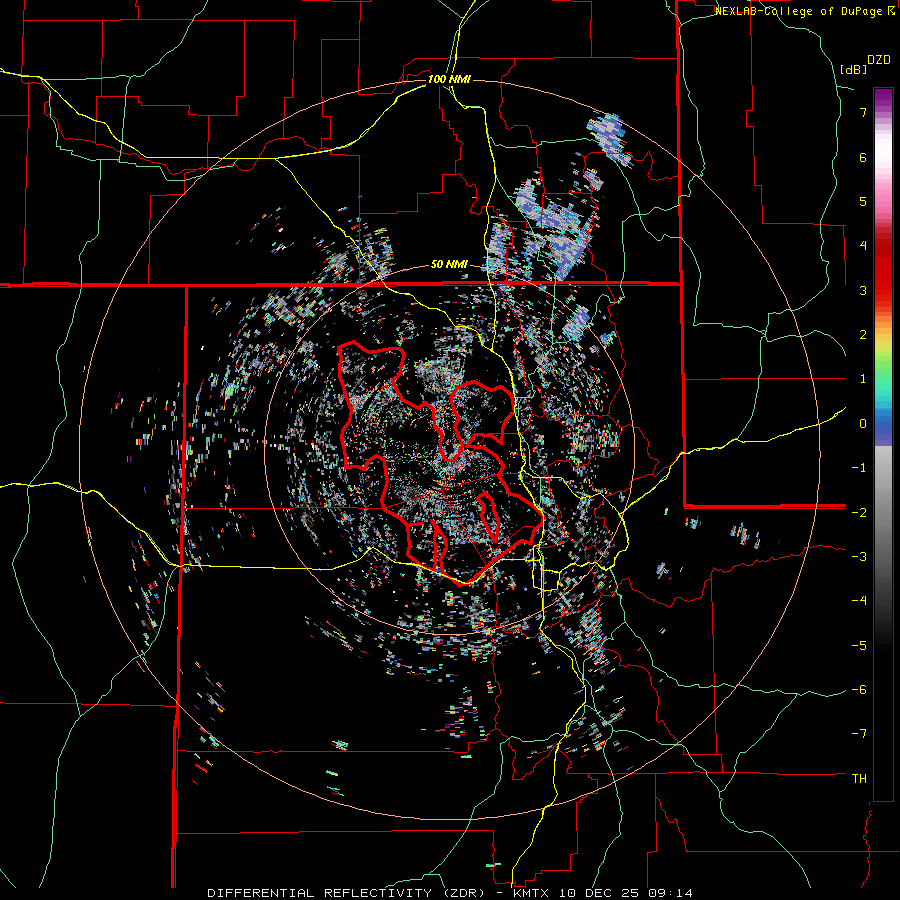Click the 4 value on the scale

pyautogui.click(x=863, y=246)
